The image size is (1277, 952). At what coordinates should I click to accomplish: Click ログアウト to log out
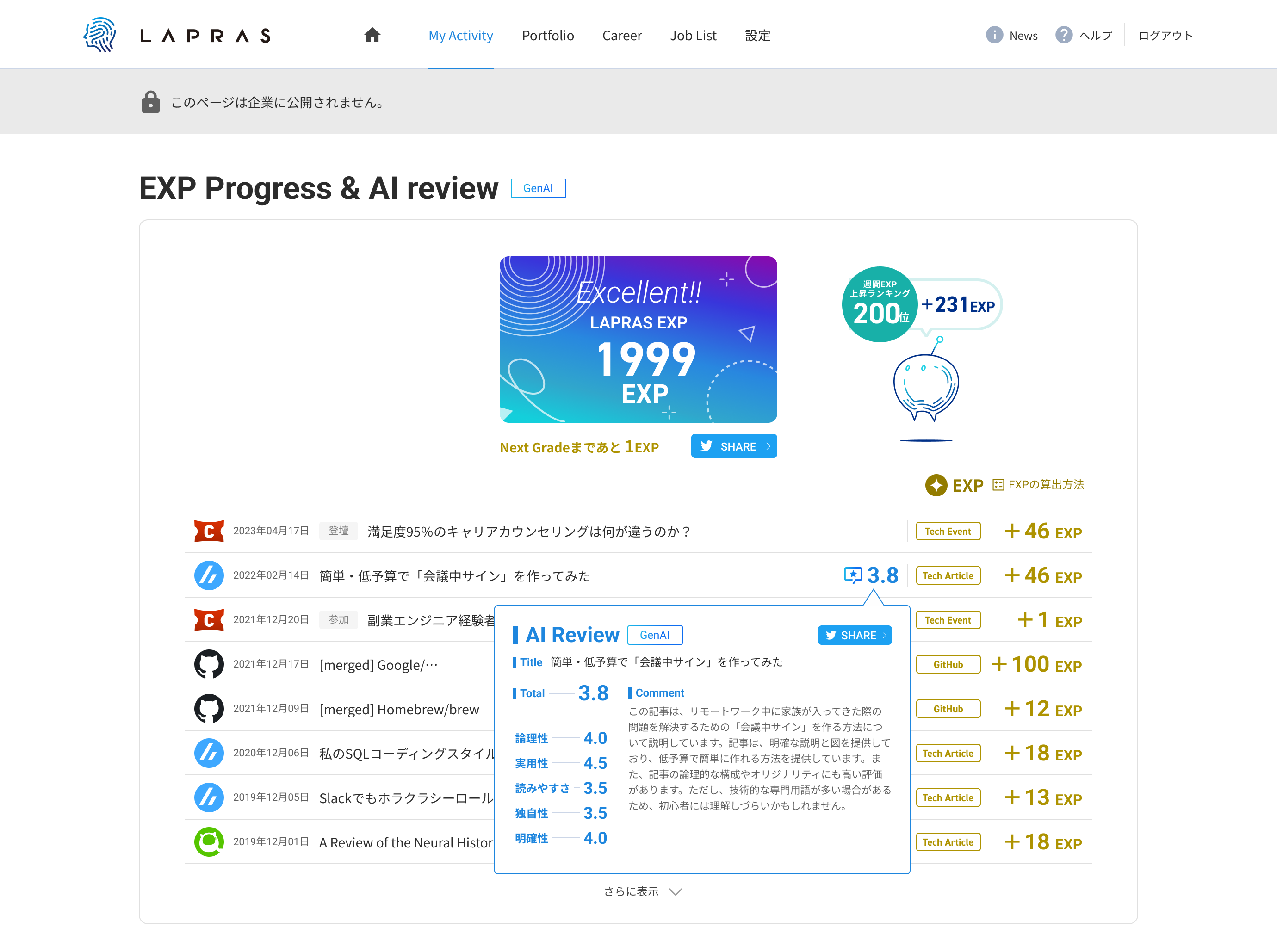pos(1165,35)
